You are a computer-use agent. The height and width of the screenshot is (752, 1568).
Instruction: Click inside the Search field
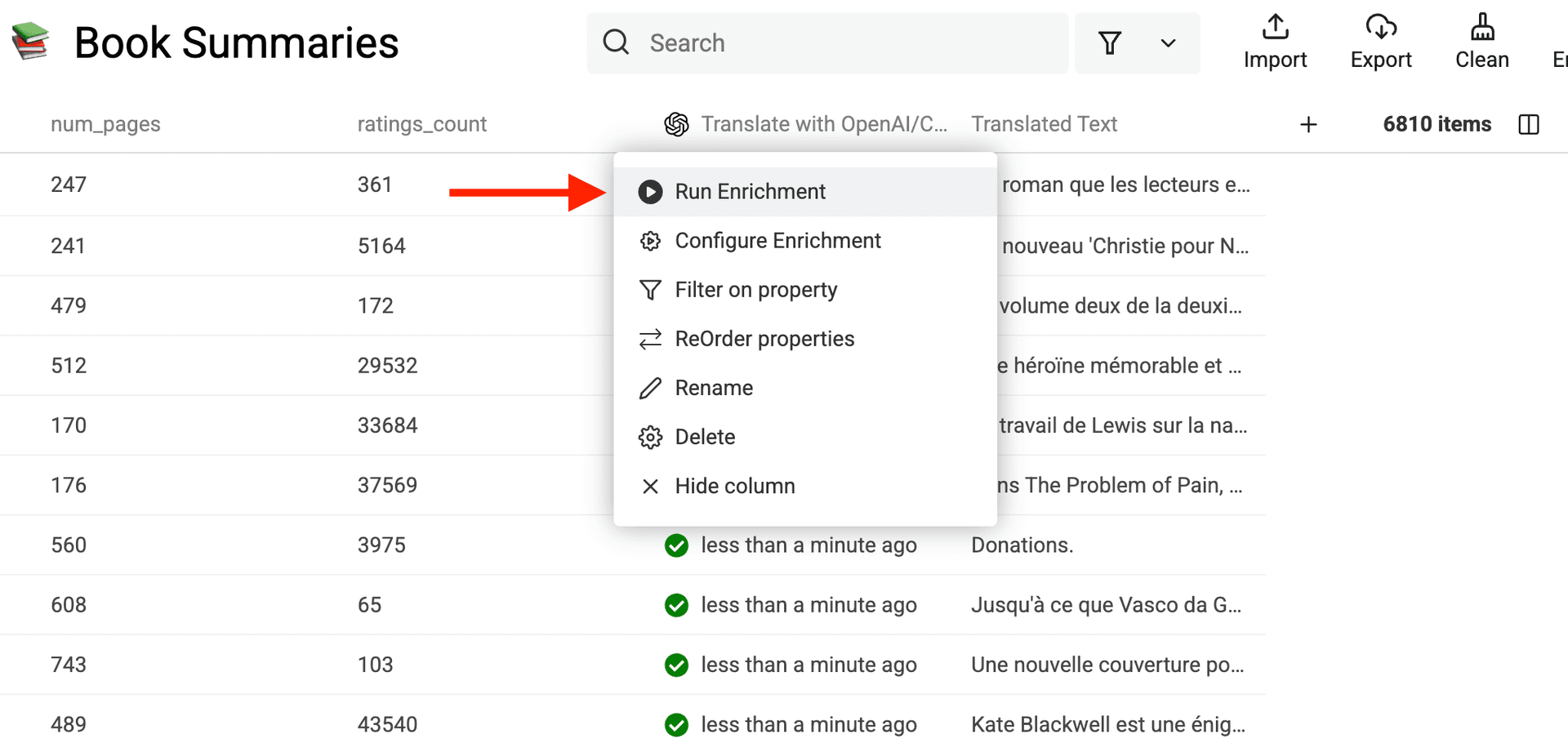(817, 42)
